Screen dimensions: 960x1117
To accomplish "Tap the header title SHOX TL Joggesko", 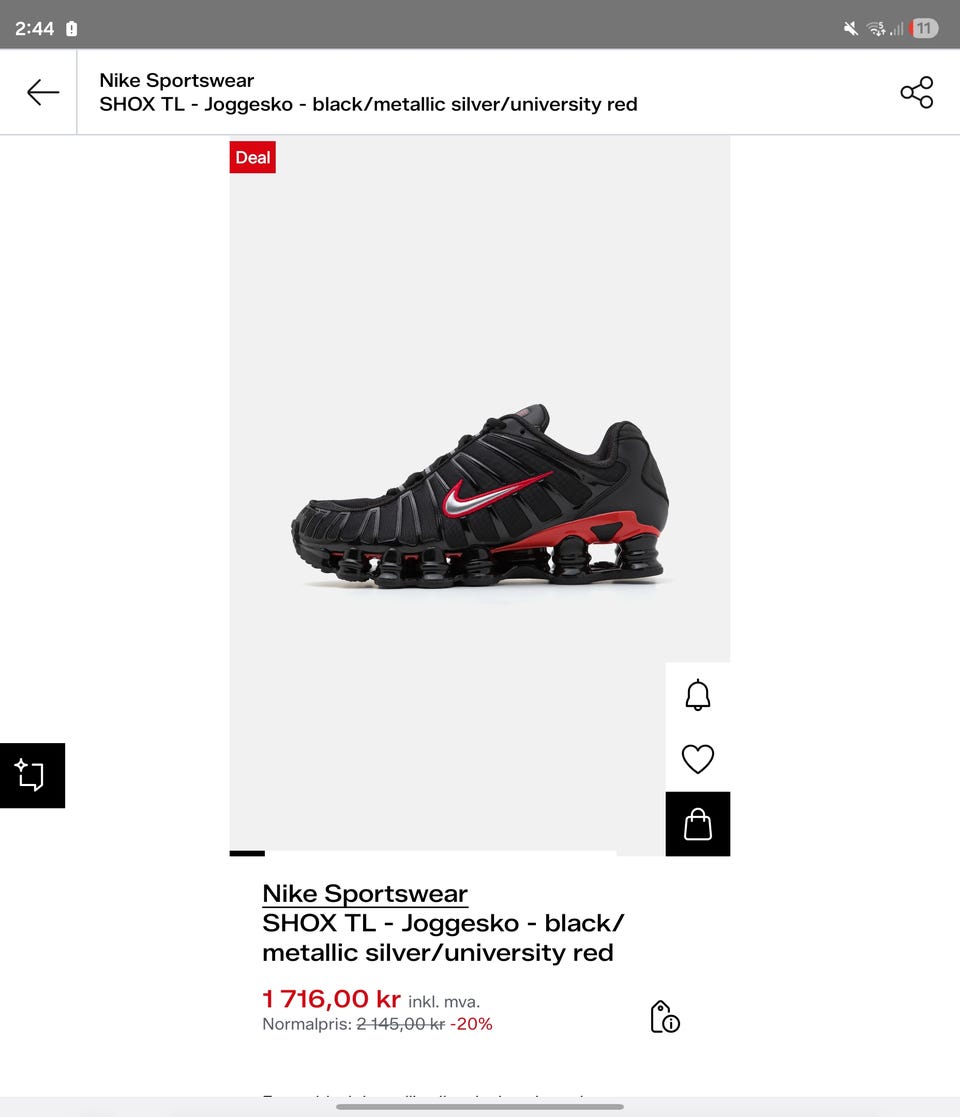I will [368, 104].
